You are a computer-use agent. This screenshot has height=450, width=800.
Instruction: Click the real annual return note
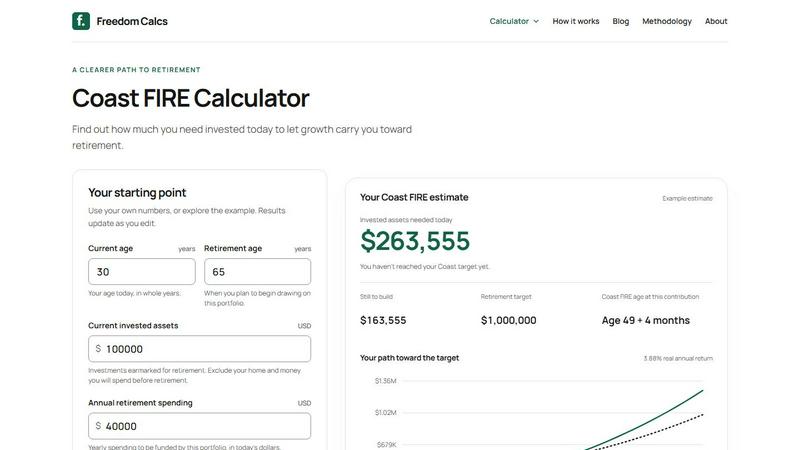point(678,359)
